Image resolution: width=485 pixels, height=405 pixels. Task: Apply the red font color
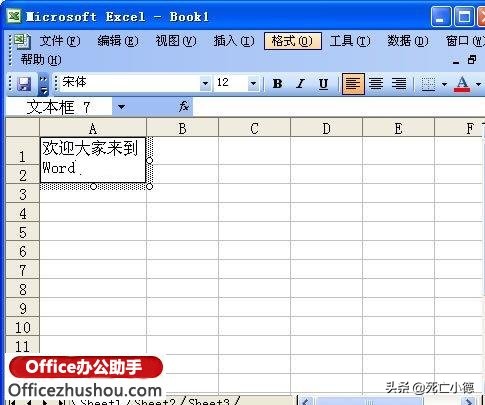click(462, 84)
